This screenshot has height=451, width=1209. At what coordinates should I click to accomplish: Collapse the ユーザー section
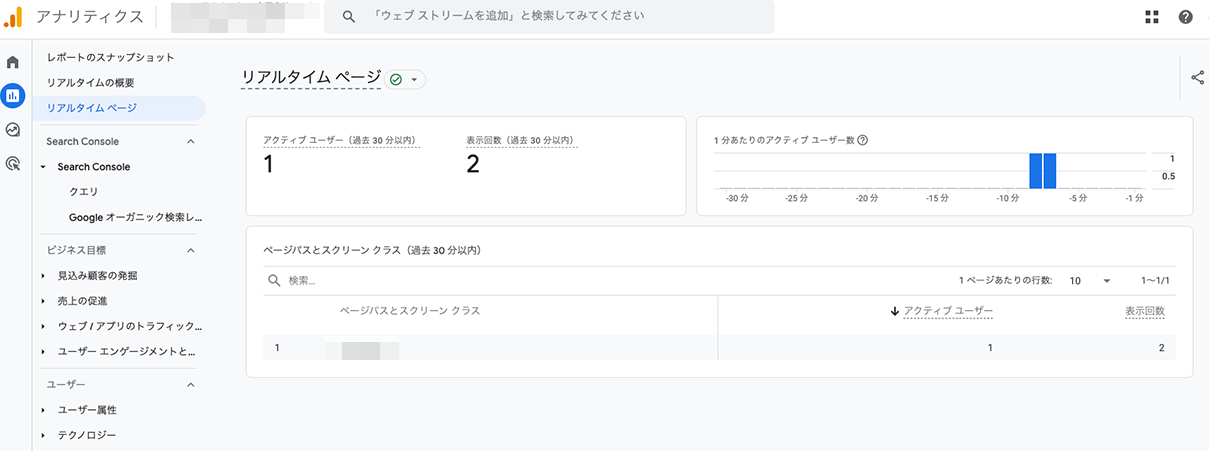click(190, 384)
